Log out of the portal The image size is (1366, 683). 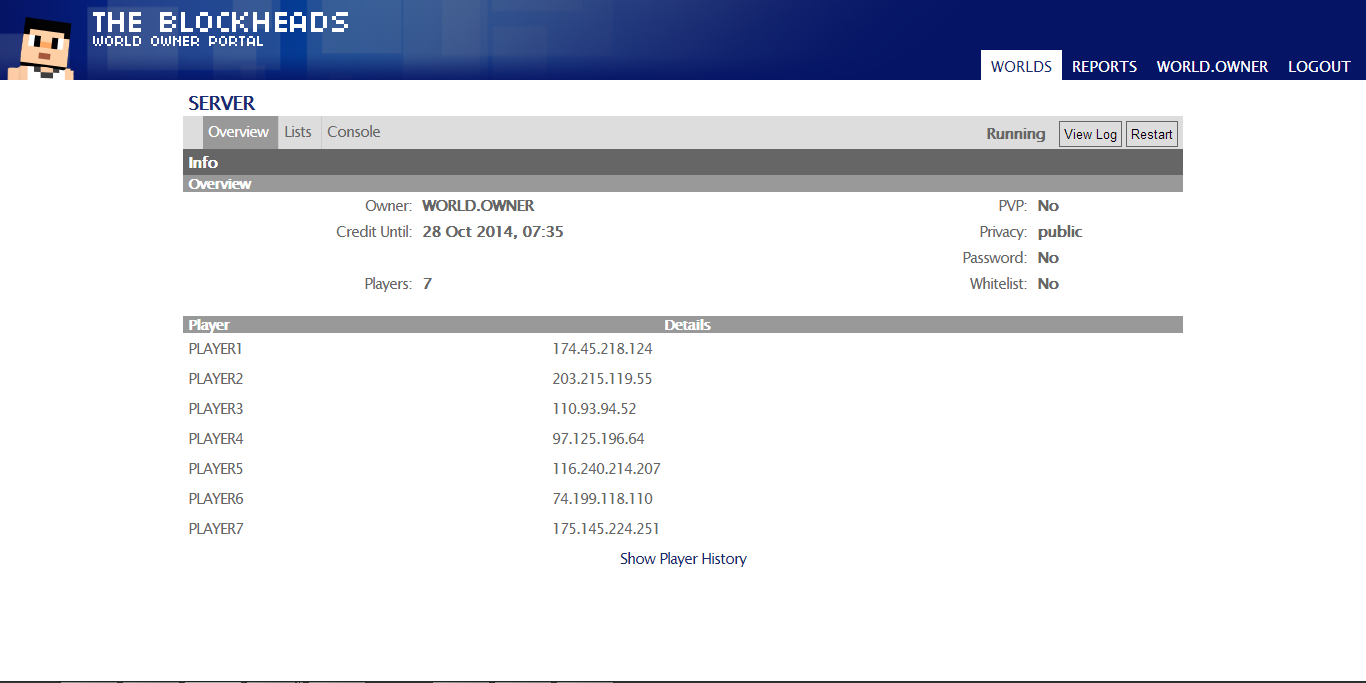pyautogui.click(x=1319, y=66)
